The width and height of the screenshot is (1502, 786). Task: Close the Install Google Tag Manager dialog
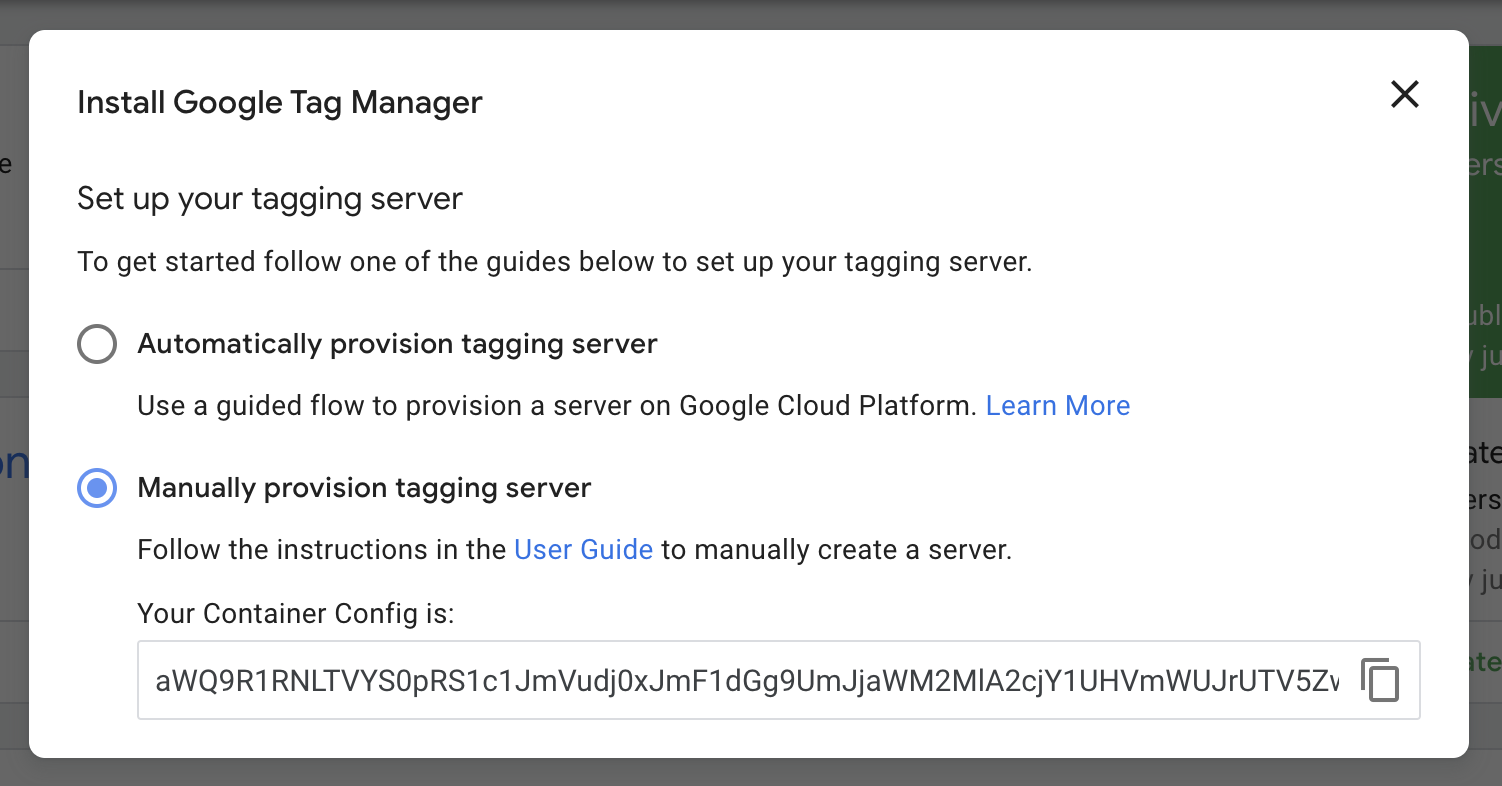coord(1404,94)
